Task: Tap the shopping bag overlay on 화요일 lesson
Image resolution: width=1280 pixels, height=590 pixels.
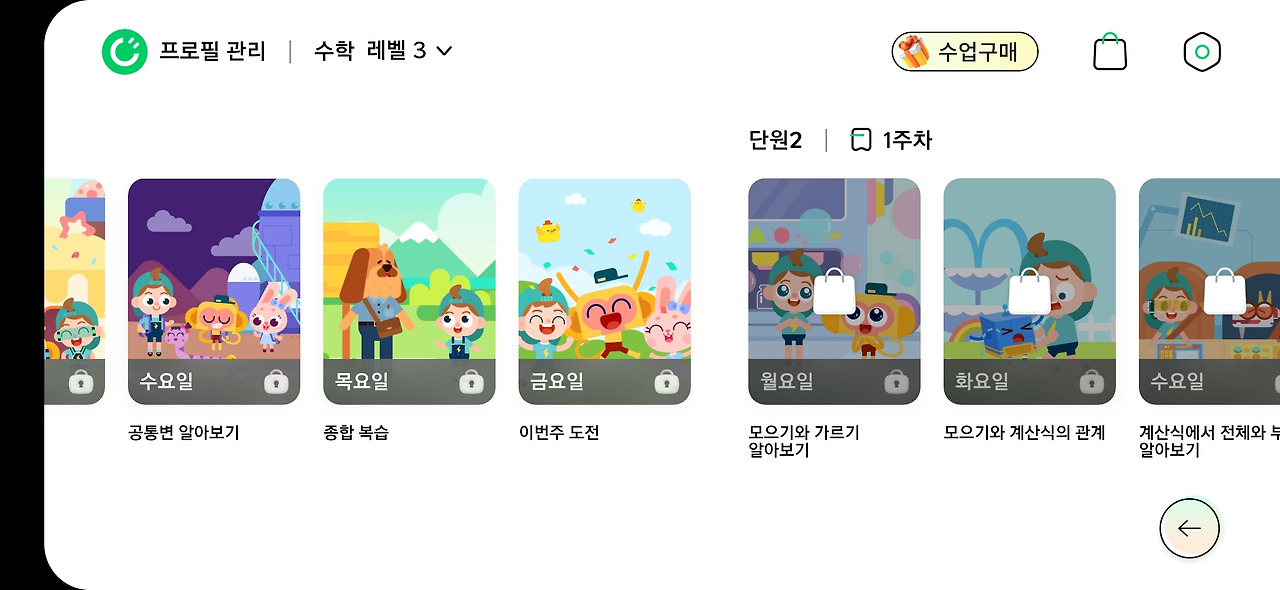Action: tap(1030, 291)
